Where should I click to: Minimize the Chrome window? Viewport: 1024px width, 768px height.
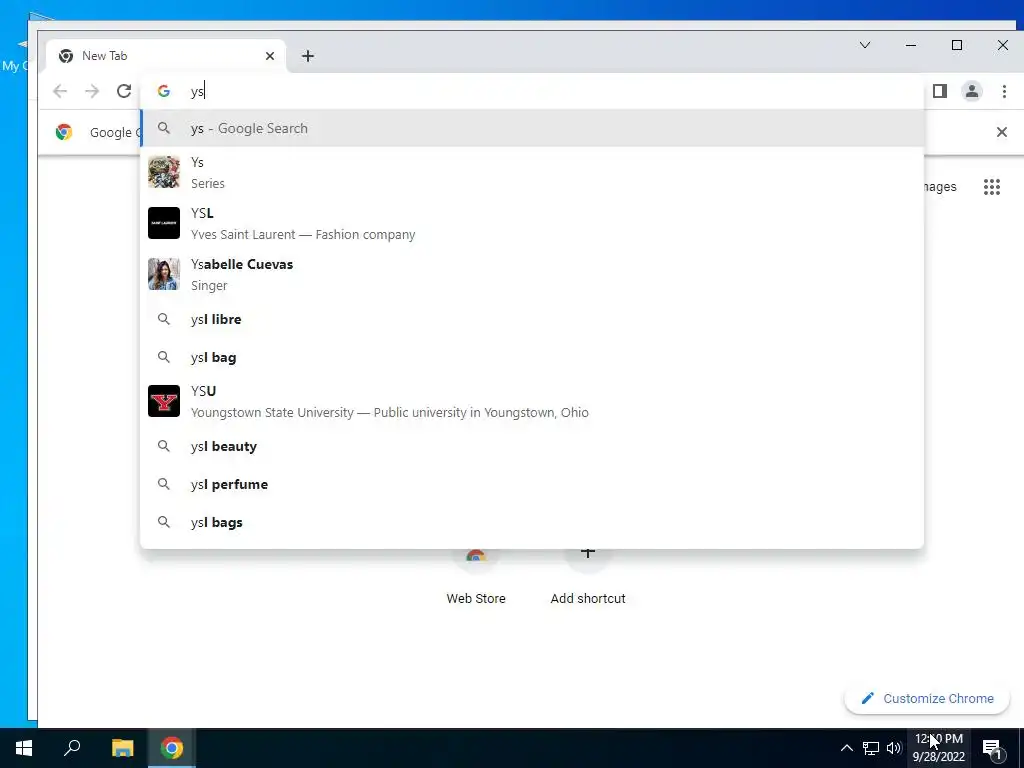click(911, 45)
